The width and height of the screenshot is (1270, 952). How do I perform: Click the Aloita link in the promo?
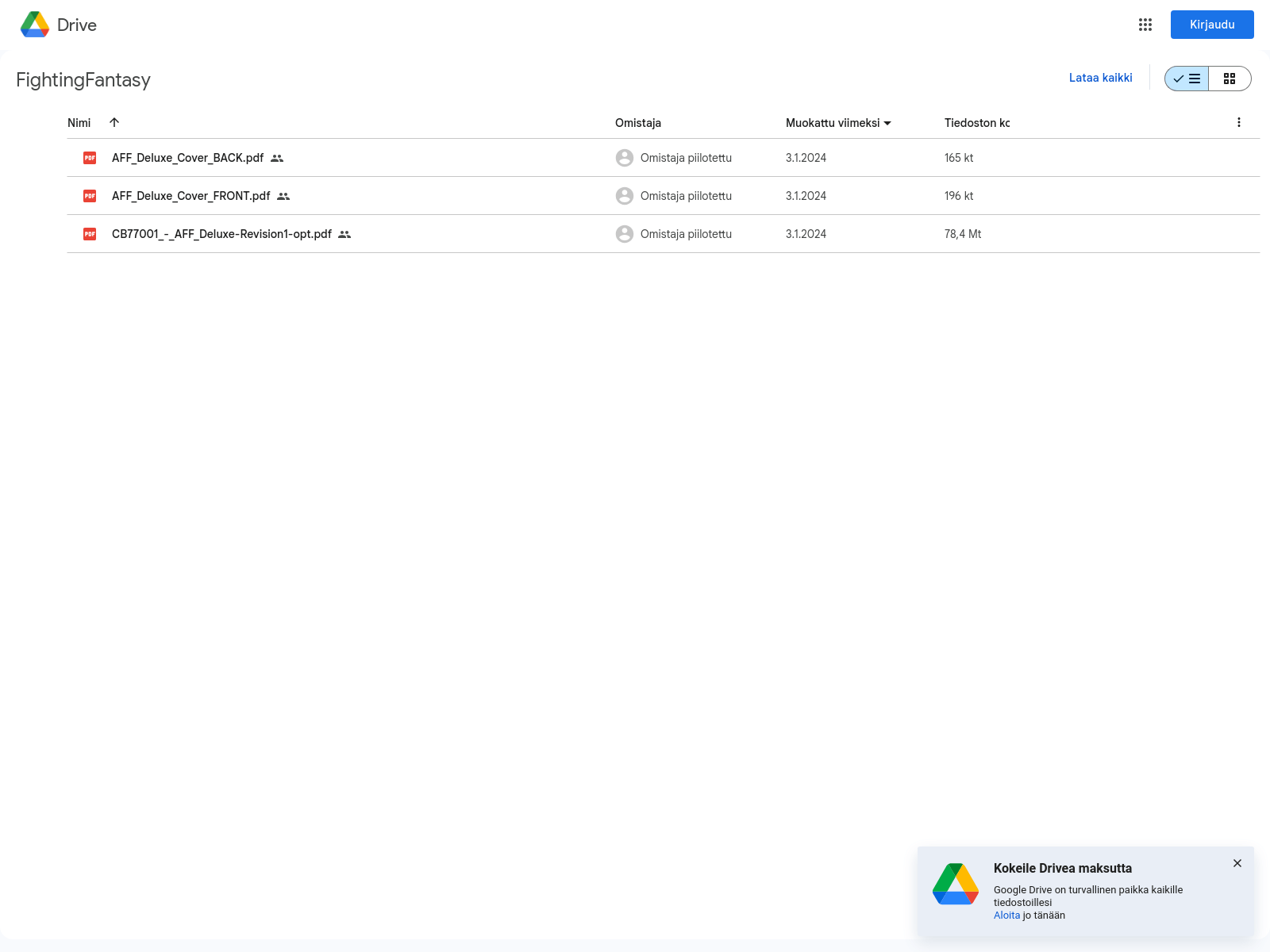(1006, 916)
